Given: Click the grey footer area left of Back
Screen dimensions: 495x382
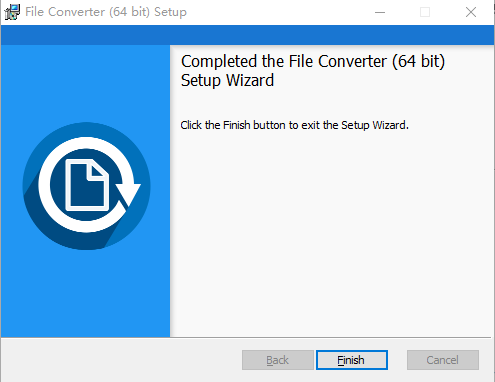Looking at the screenshot, I should 121,360.
